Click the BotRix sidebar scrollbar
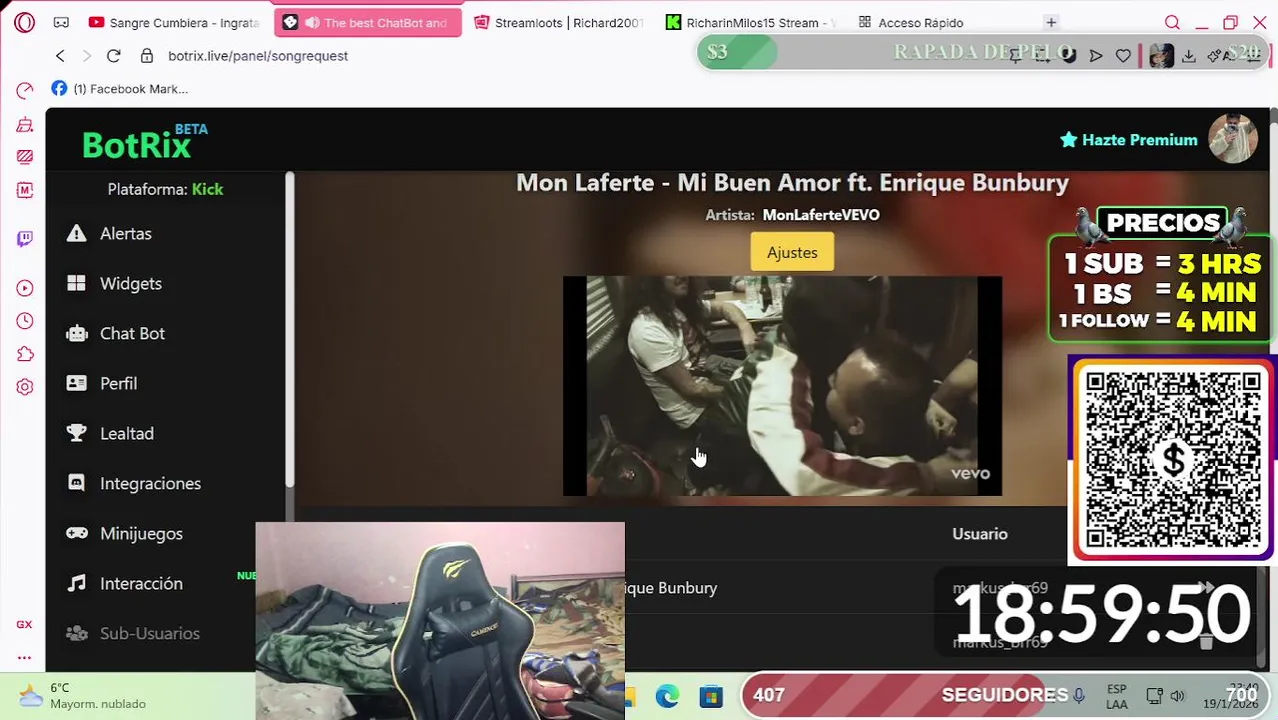This screenshot has width=1278, height=720. click(x=290, y=330)
